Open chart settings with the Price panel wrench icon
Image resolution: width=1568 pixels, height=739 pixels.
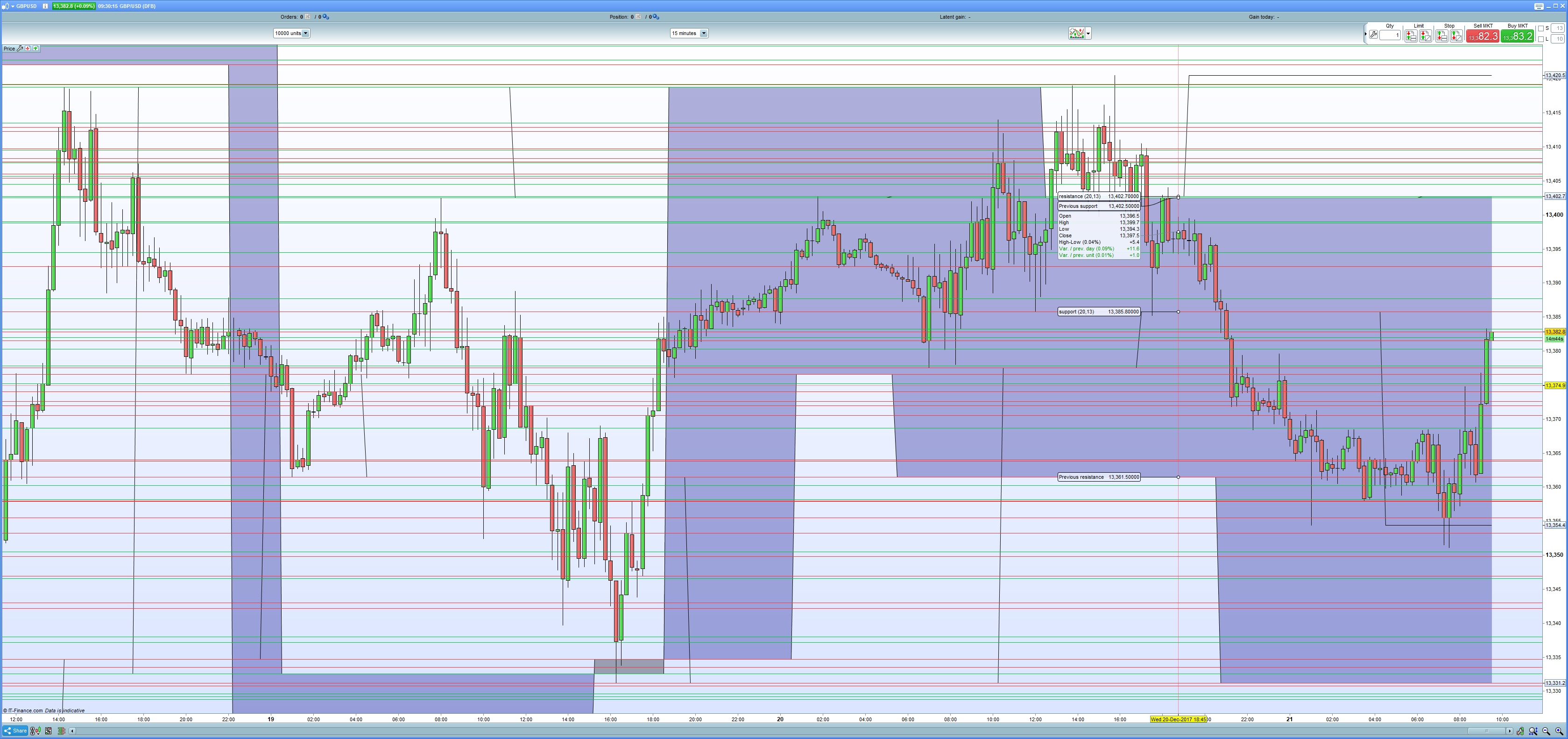(20, 50)
